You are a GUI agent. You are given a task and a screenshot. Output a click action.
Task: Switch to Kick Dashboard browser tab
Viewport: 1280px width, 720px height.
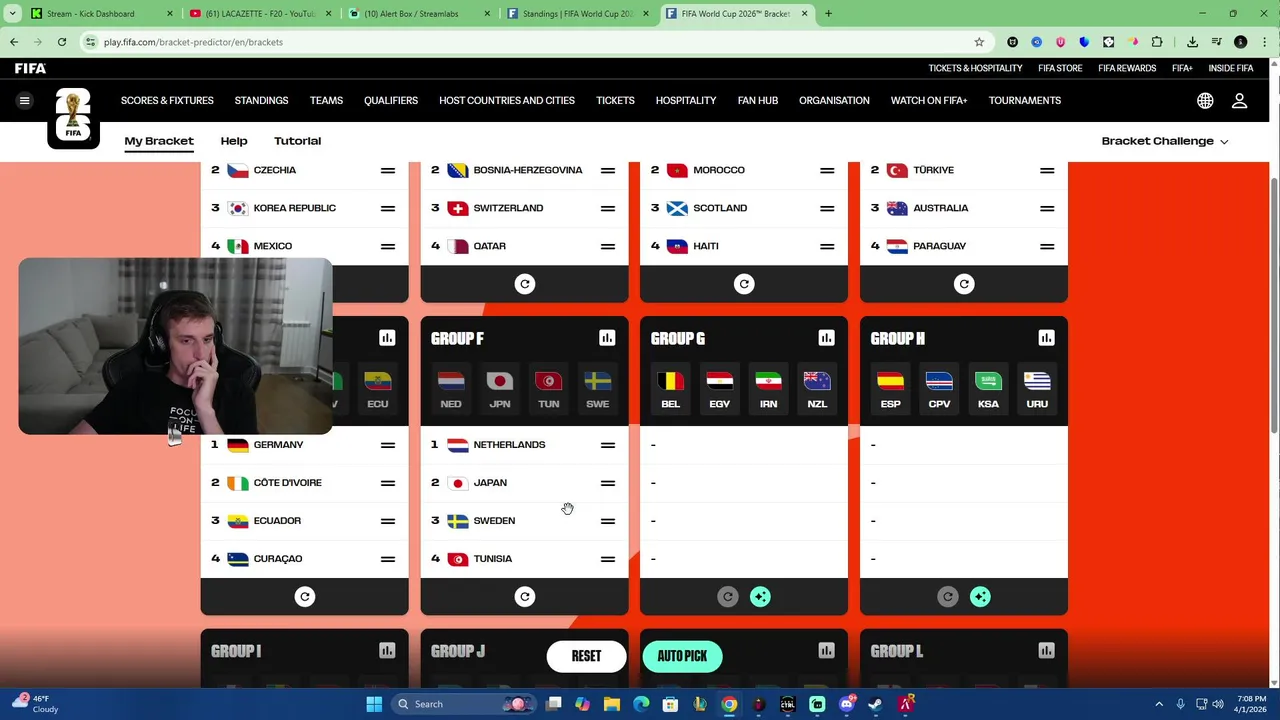click(x=101, y=14)
